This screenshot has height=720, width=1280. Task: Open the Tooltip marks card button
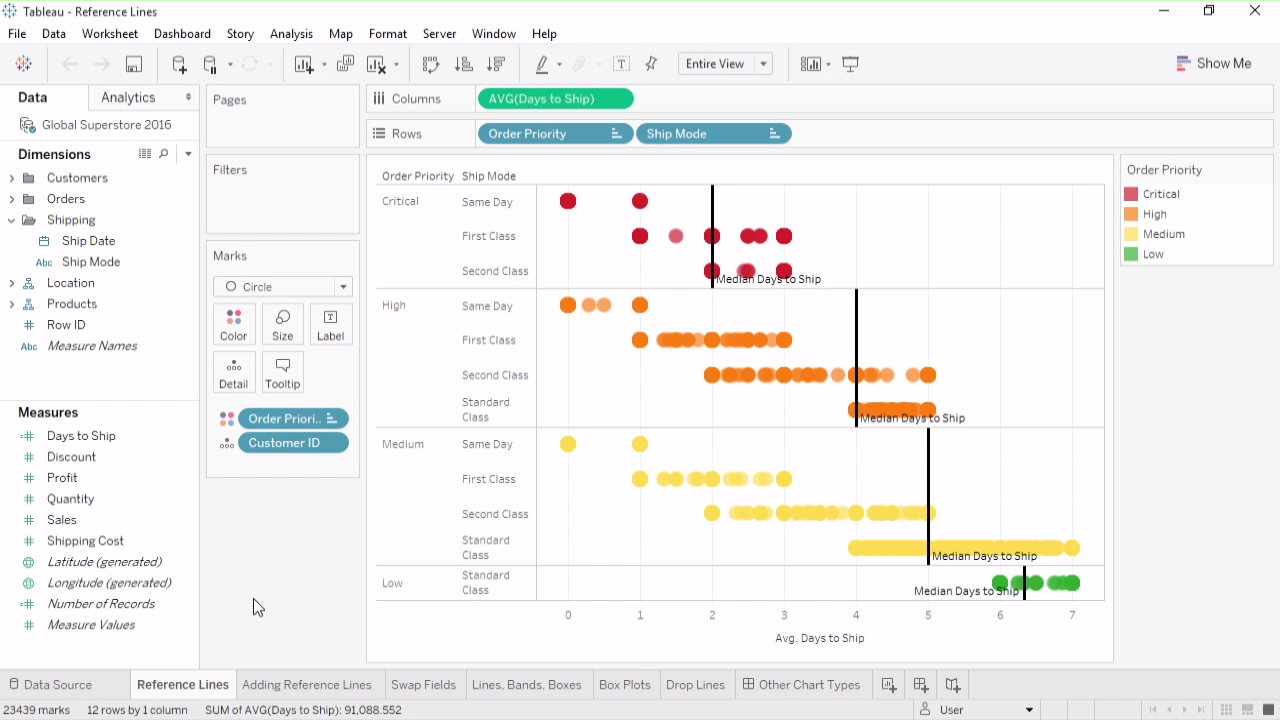tap(282, 373)
